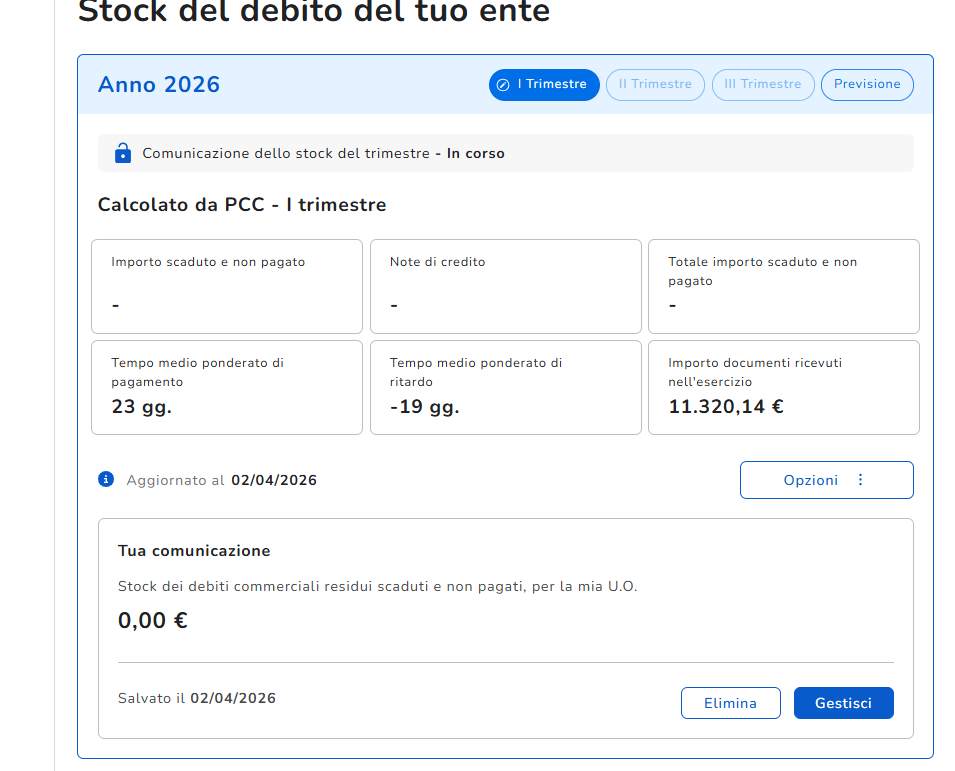Click the 0,00 € amount under Tua comunicazione
This screenshot has width=955, height=771.
click(x=153, y=620)
